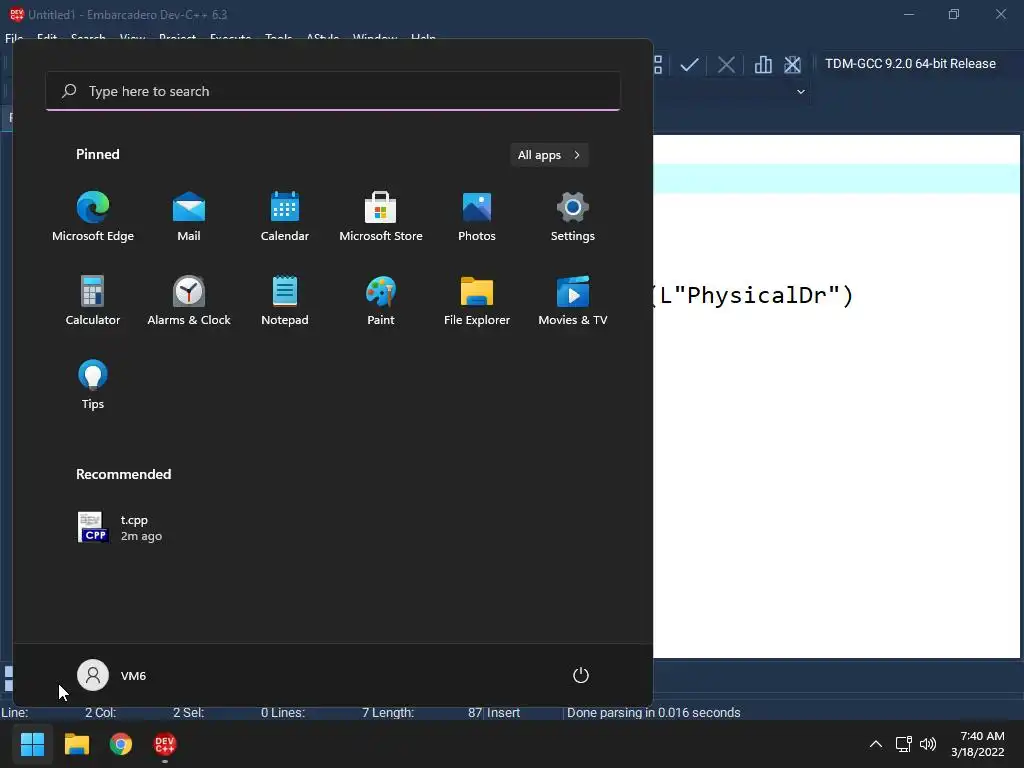
Task: Click the Insert mode indicator in status bar
Action: pos(503,712)
